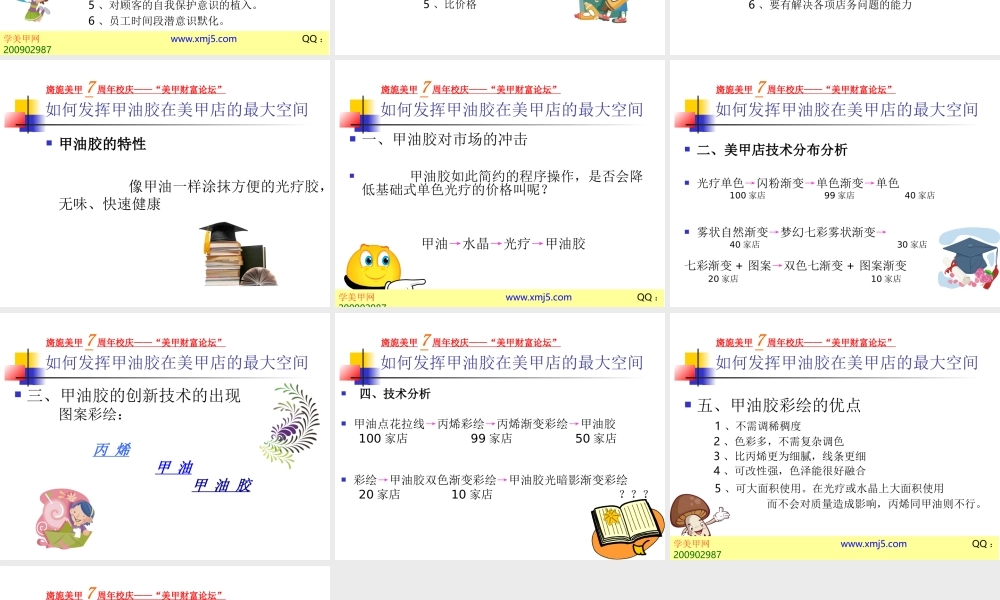Click the heading 三、甲油胶的创新技术的出现
The height and width of the screenshot is (600, 1000).
click(x=134, y=395)
